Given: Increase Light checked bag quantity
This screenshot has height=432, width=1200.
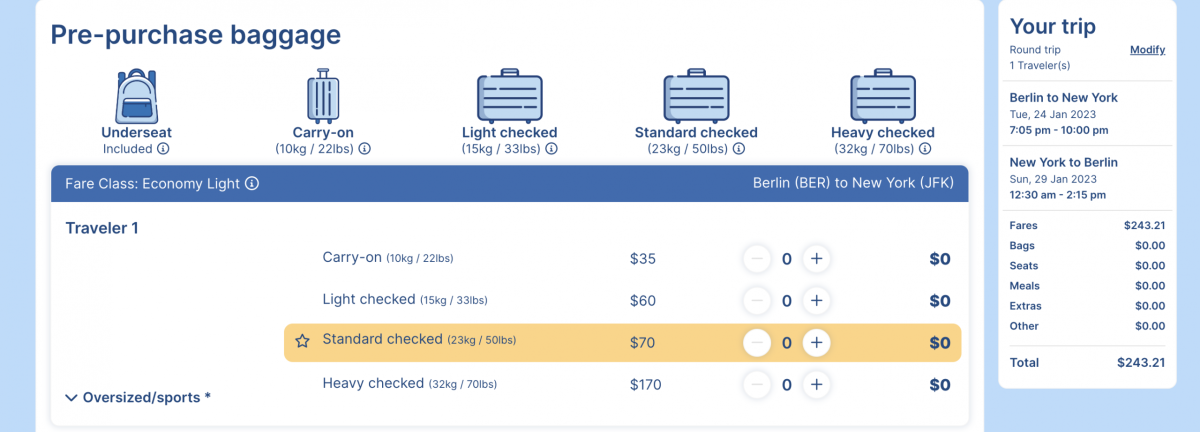Looking at the screenshot, I should pos(816,300).
